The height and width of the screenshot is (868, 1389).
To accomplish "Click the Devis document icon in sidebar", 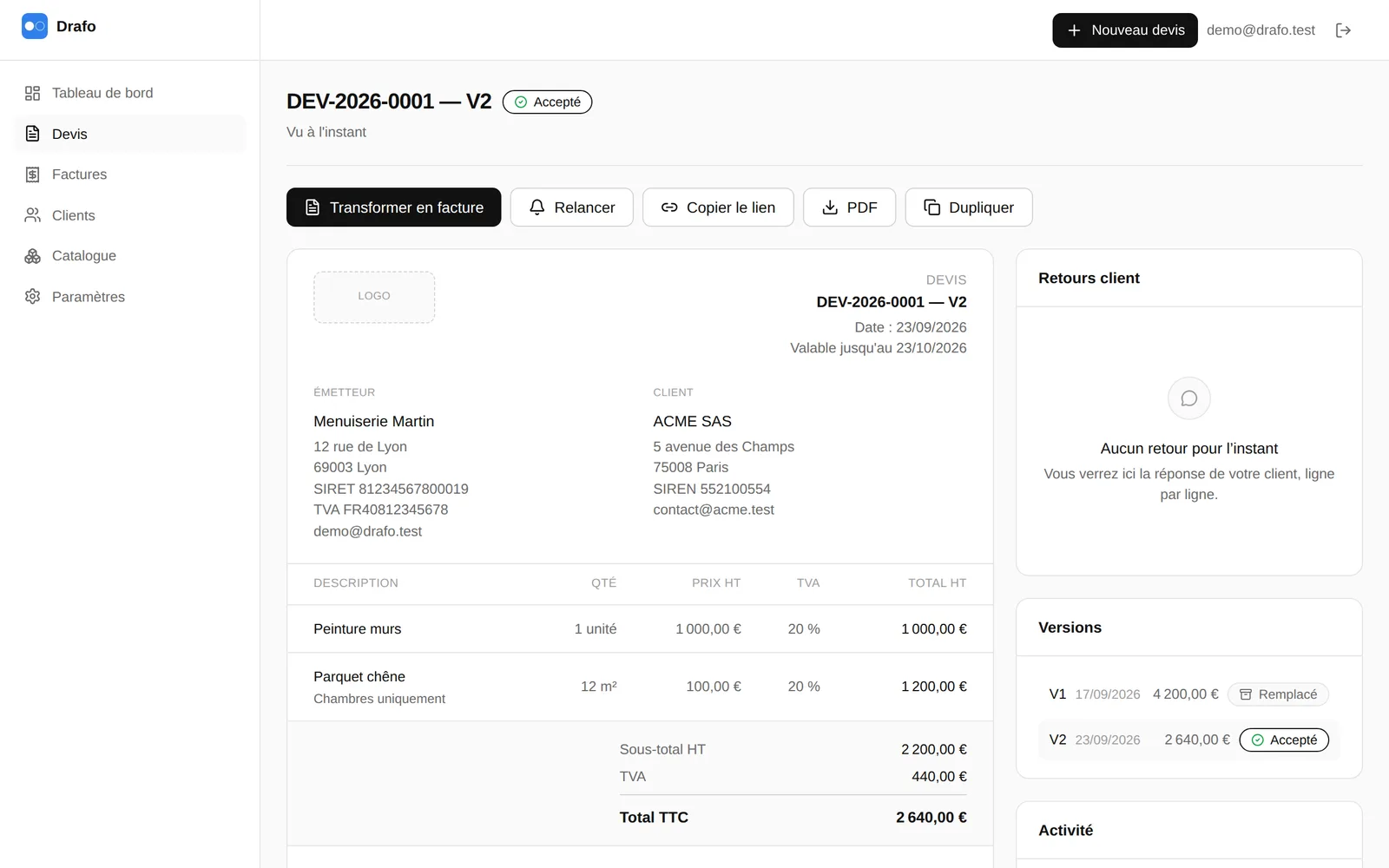I will [x=32, y=134].
